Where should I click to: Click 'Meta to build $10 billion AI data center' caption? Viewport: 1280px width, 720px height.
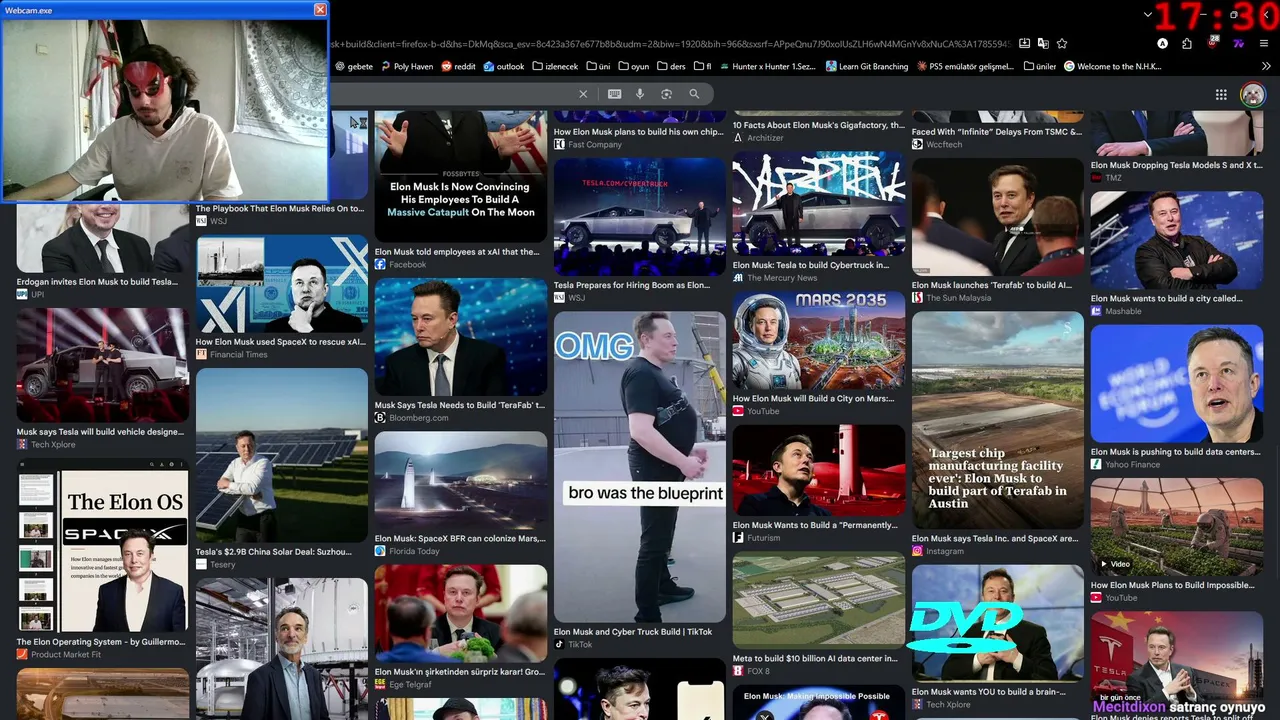coord(815,659)
